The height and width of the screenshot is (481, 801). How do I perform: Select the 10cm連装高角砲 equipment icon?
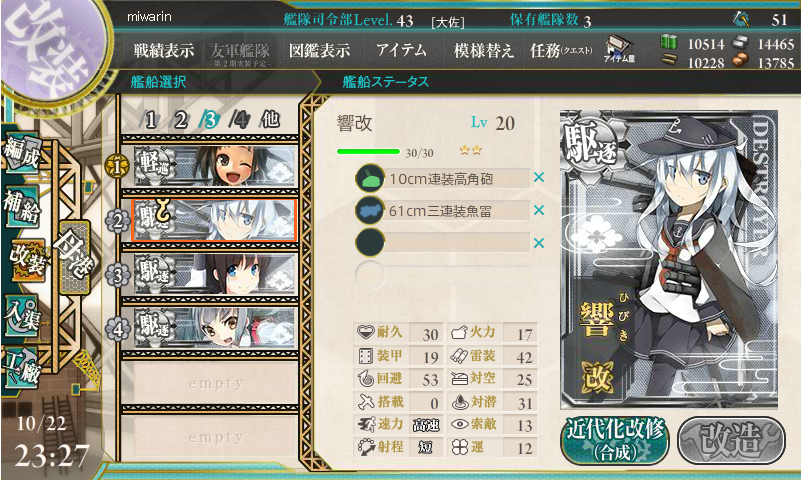coord(370,178)
